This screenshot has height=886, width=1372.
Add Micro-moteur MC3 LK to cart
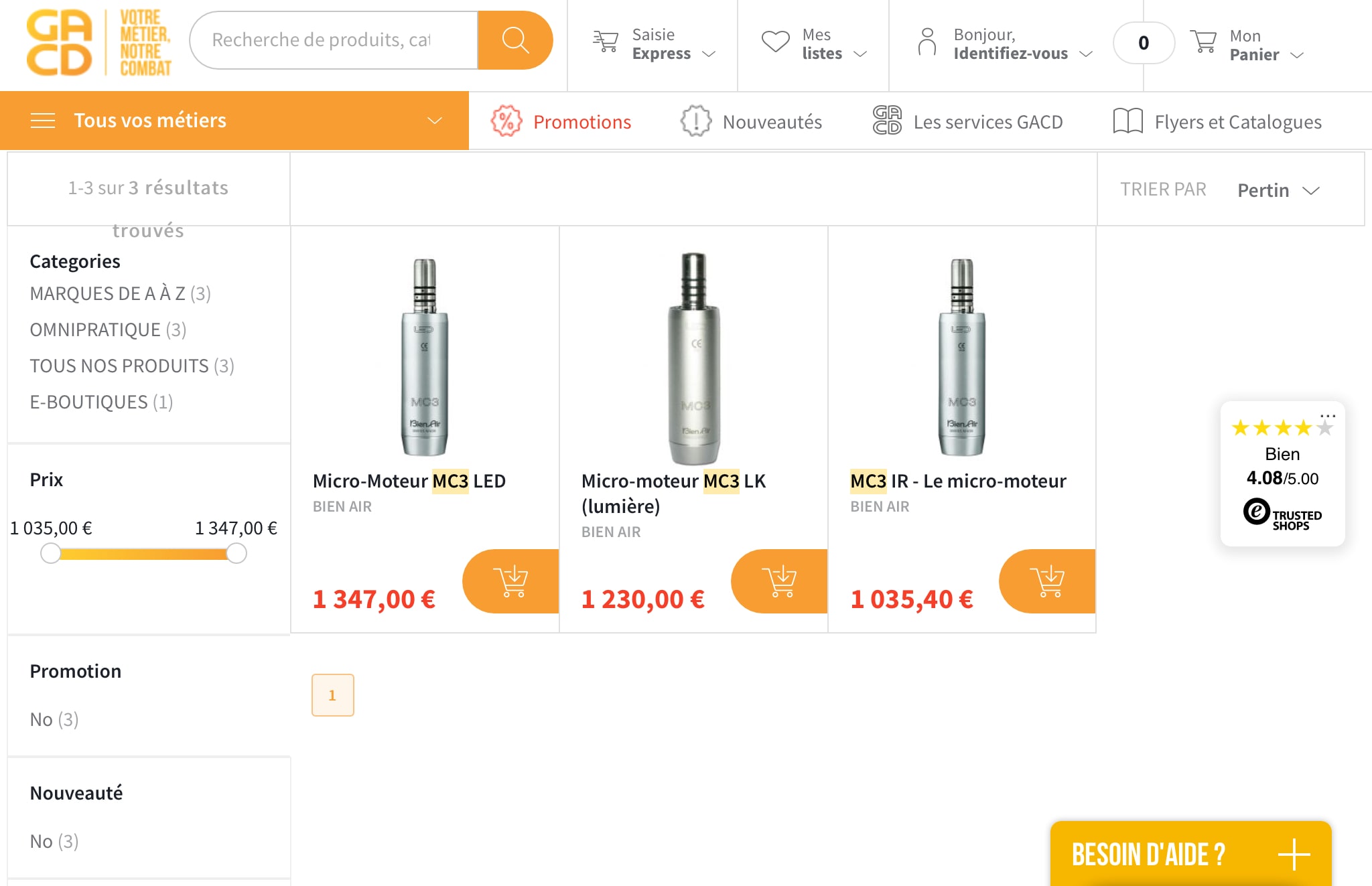click(780, 581)
